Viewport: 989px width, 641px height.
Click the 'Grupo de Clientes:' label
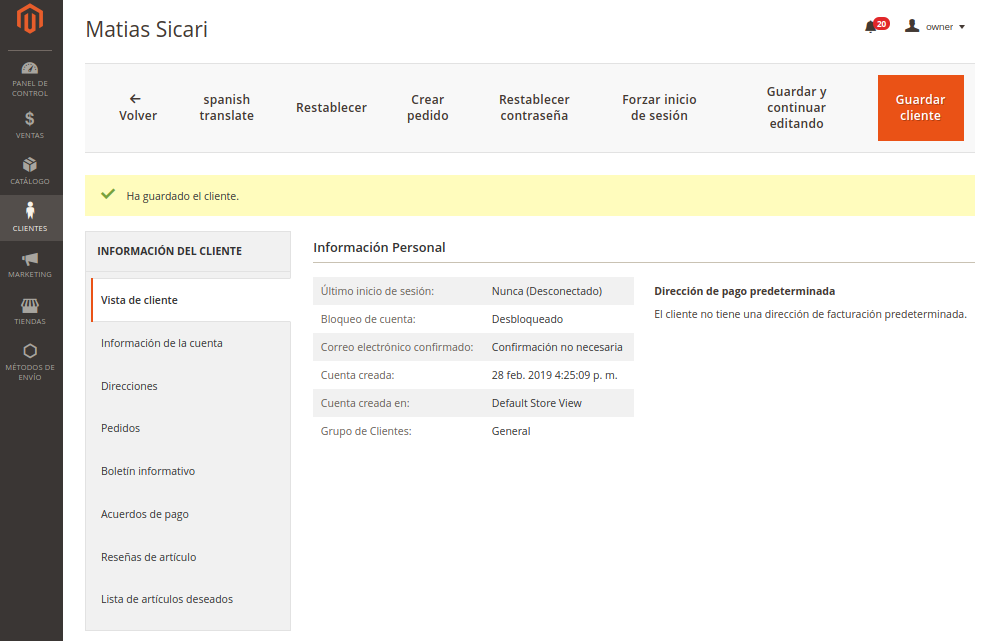click(366, 431)
